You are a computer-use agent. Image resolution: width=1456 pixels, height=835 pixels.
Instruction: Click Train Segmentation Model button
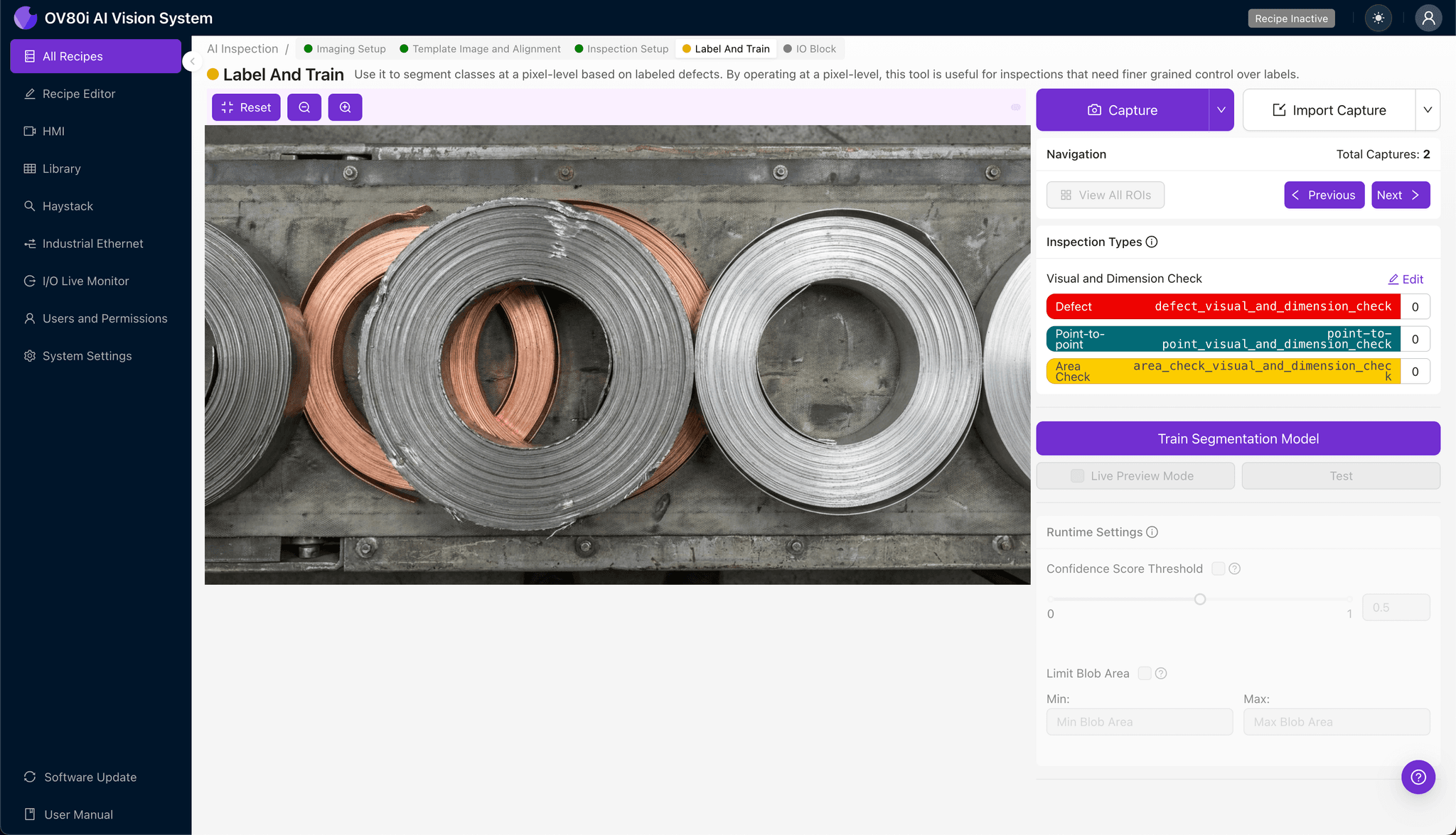click(x=1238, y=438)
